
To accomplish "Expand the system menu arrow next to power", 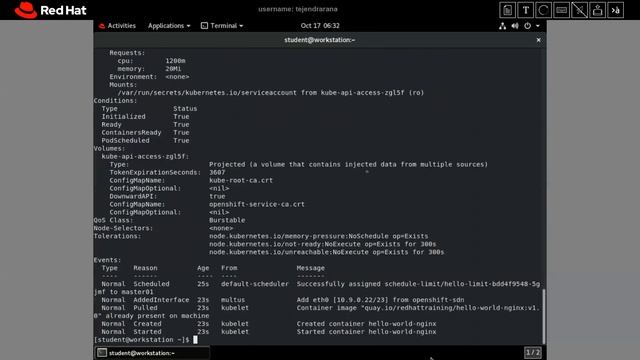I will point(538,26).
